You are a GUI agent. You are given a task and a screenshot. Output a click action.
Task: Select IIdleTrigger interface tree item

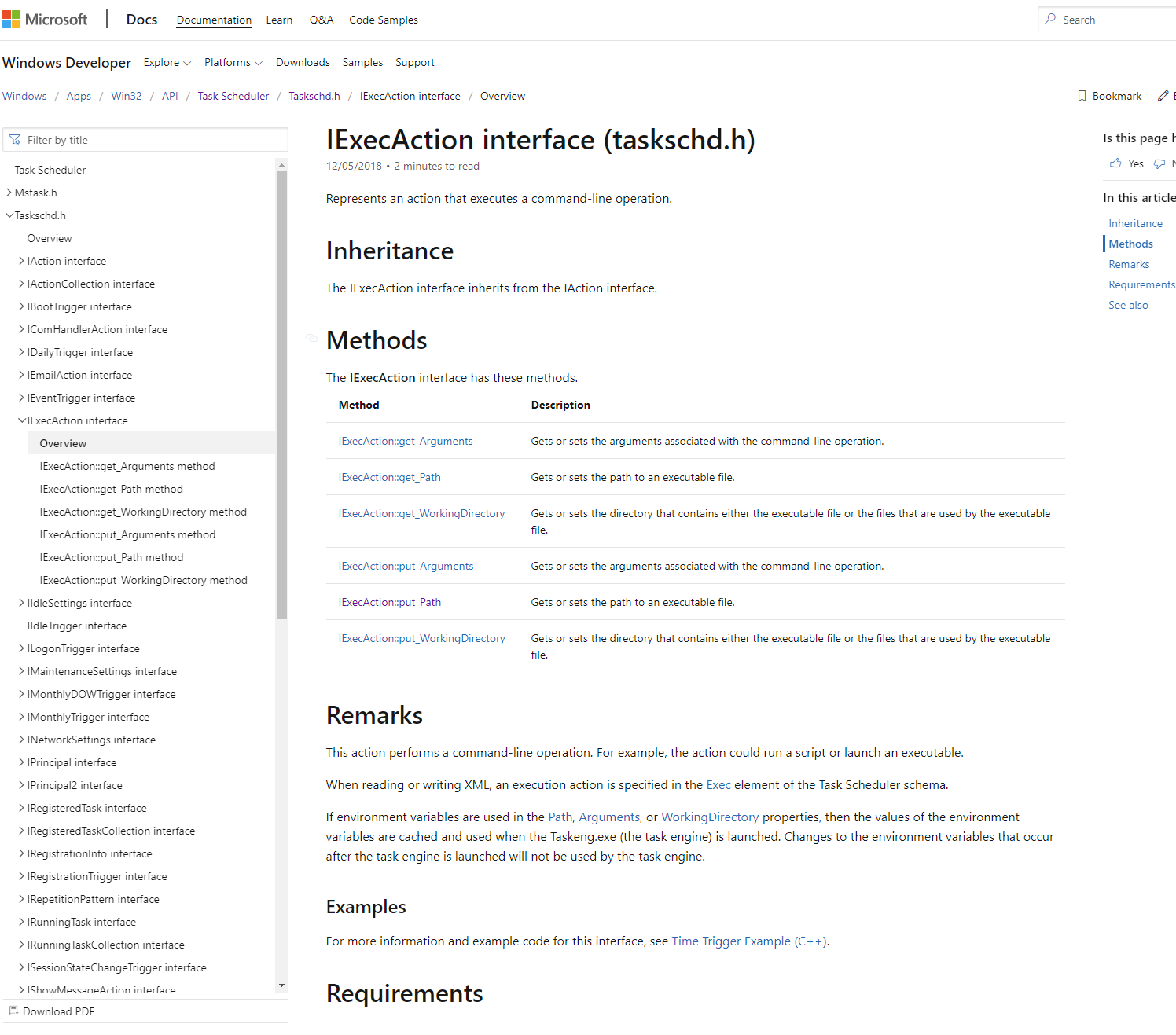click(x=77, y=626)
